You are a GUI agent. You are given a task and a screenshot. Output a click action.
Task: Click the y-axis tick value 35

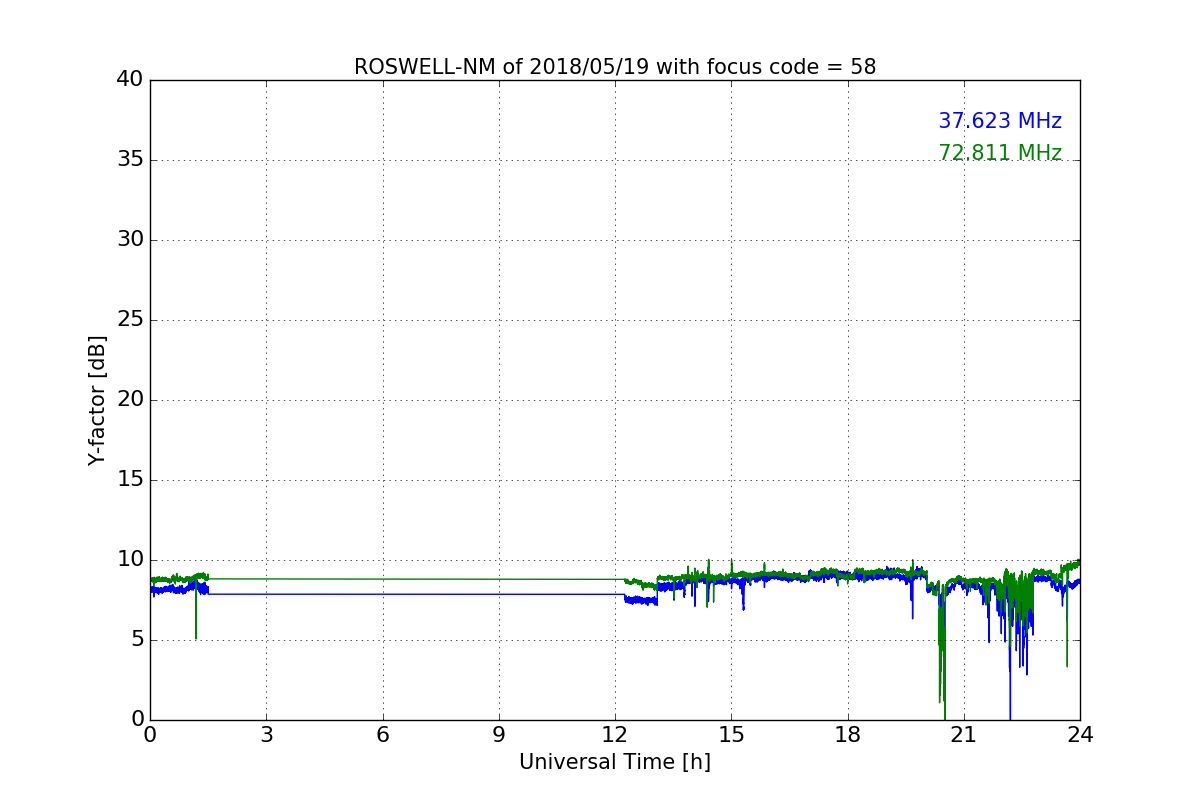(x=130, y=160)
